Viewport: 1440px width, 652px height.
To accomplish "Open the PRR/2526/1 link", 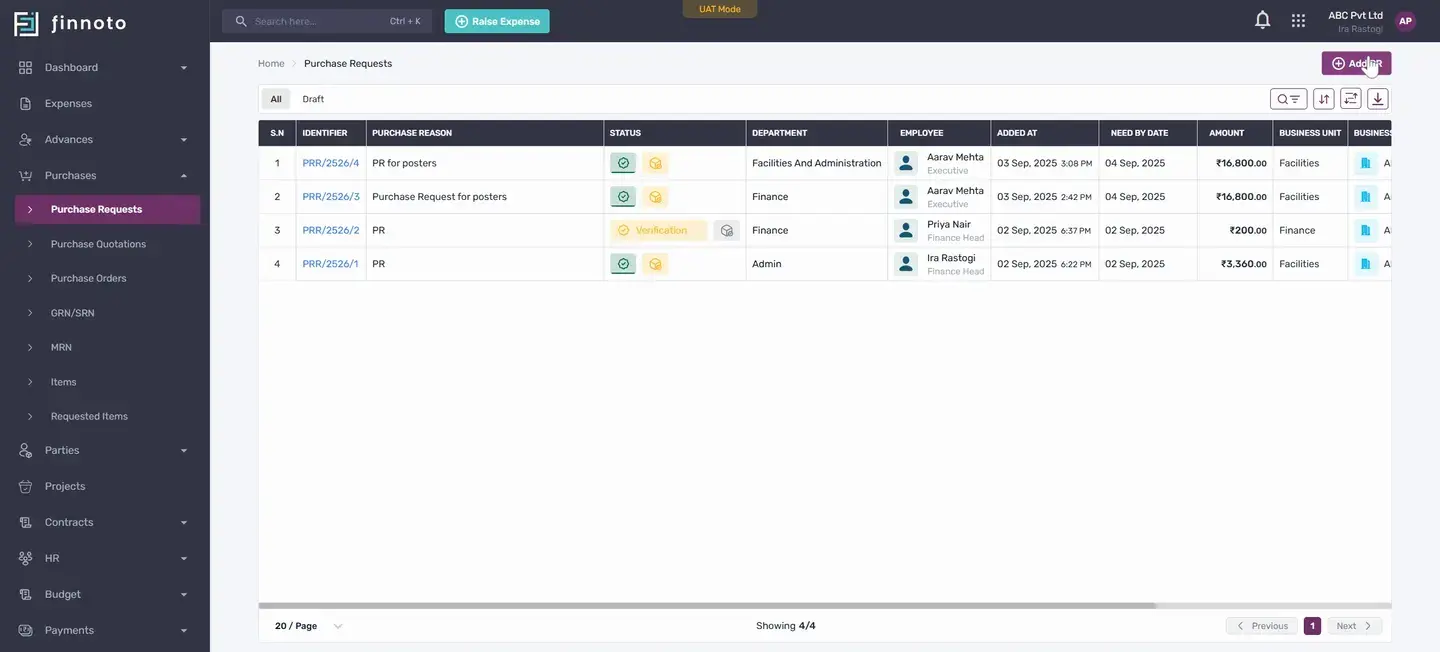I will pyautogui.click(x=330, y=264).
